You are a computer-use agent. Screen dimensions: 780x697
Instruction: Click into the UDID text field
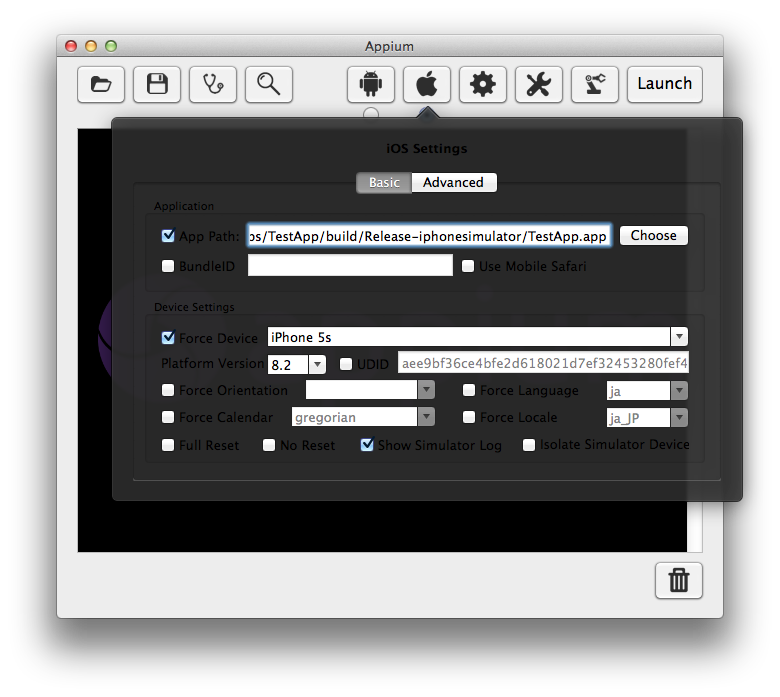543,363
